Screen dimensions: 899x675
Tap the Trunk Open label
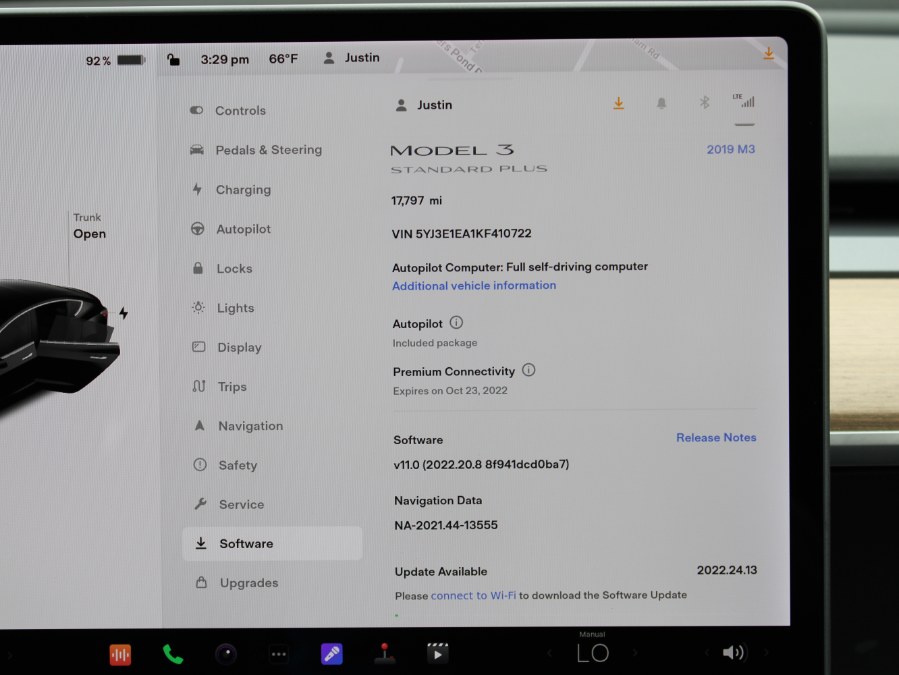tap(89, 226)
